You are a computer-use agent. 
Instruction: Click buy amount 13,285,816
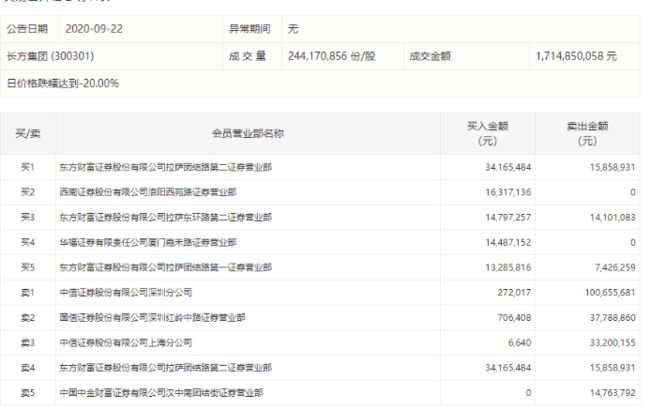(x=508, y=267)
